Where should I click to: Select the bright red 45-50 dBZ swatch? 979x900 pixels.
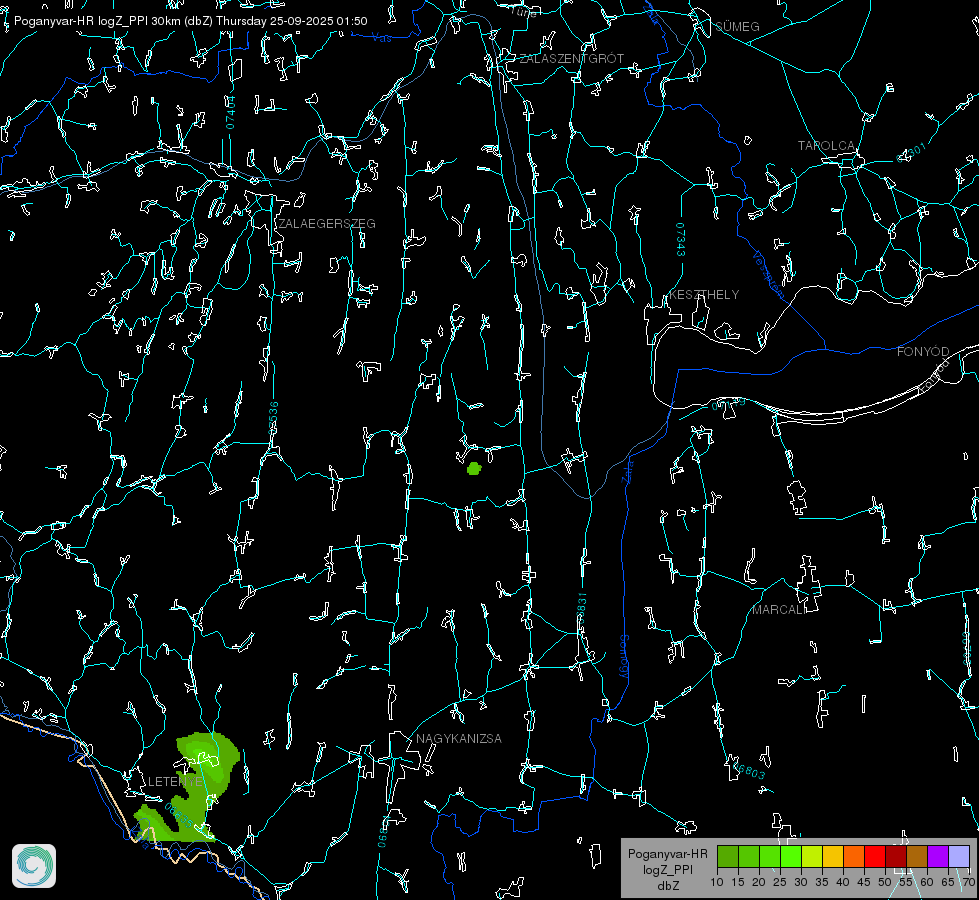click(x=875, y=856)
